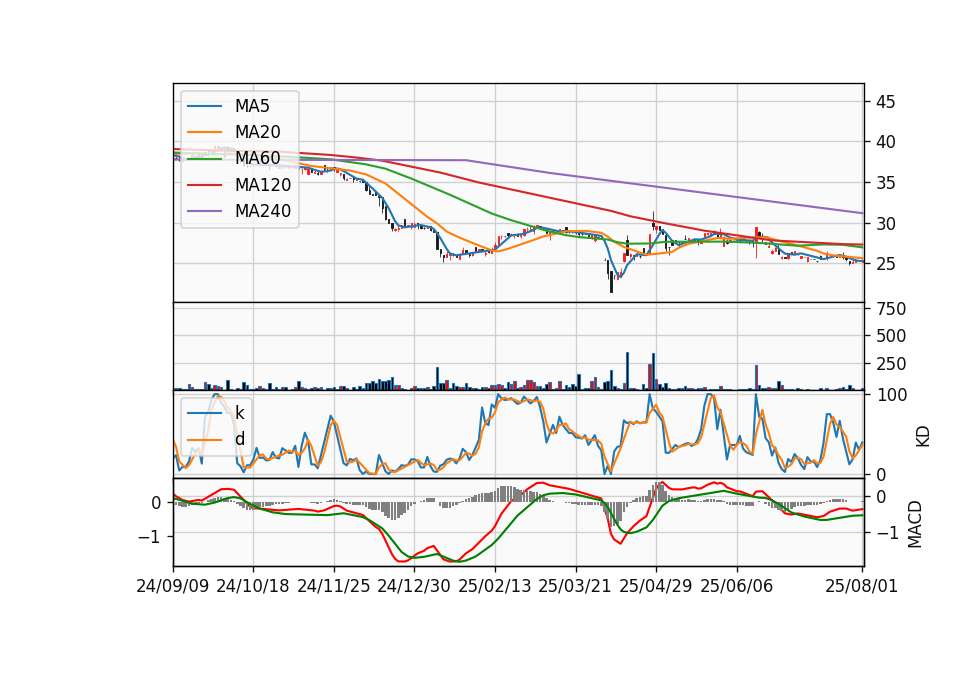Click the 24/12/30 date tick label
This screenshot has height=690, width=960.
point(414,586)
